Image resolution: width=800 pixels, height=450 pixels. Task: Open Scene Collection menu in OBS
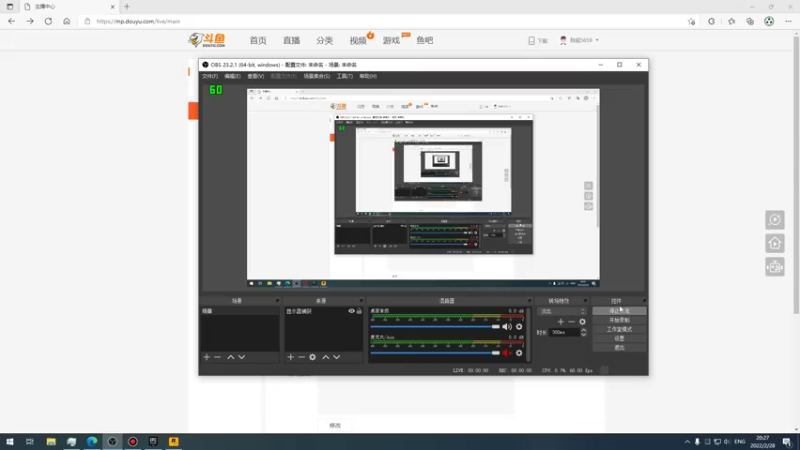click(x=316, y=76)
